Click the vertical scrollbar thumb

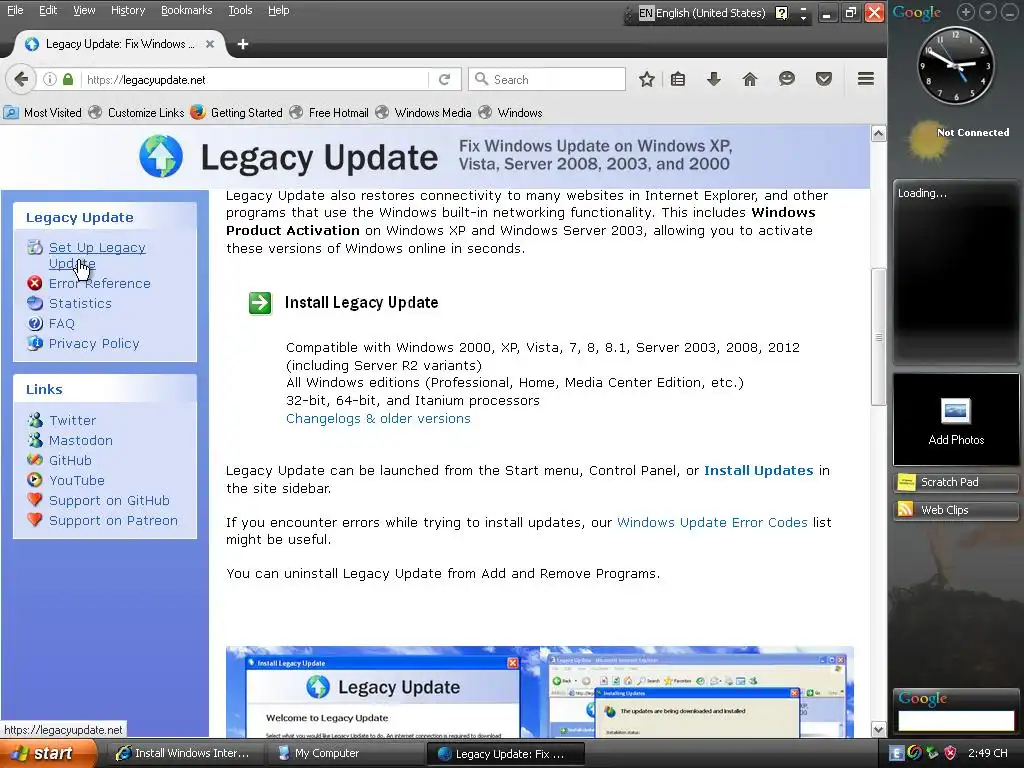[x=878, y=337]
